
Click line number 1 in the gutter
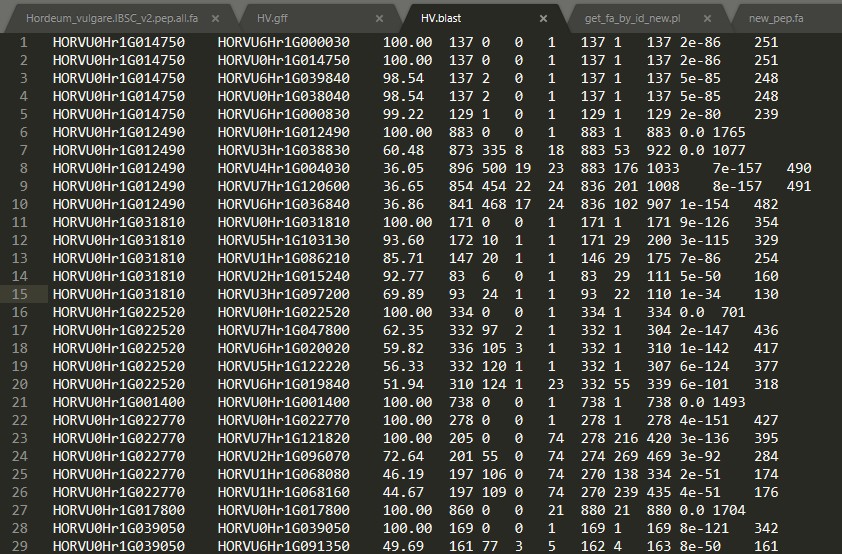(23, 42)
